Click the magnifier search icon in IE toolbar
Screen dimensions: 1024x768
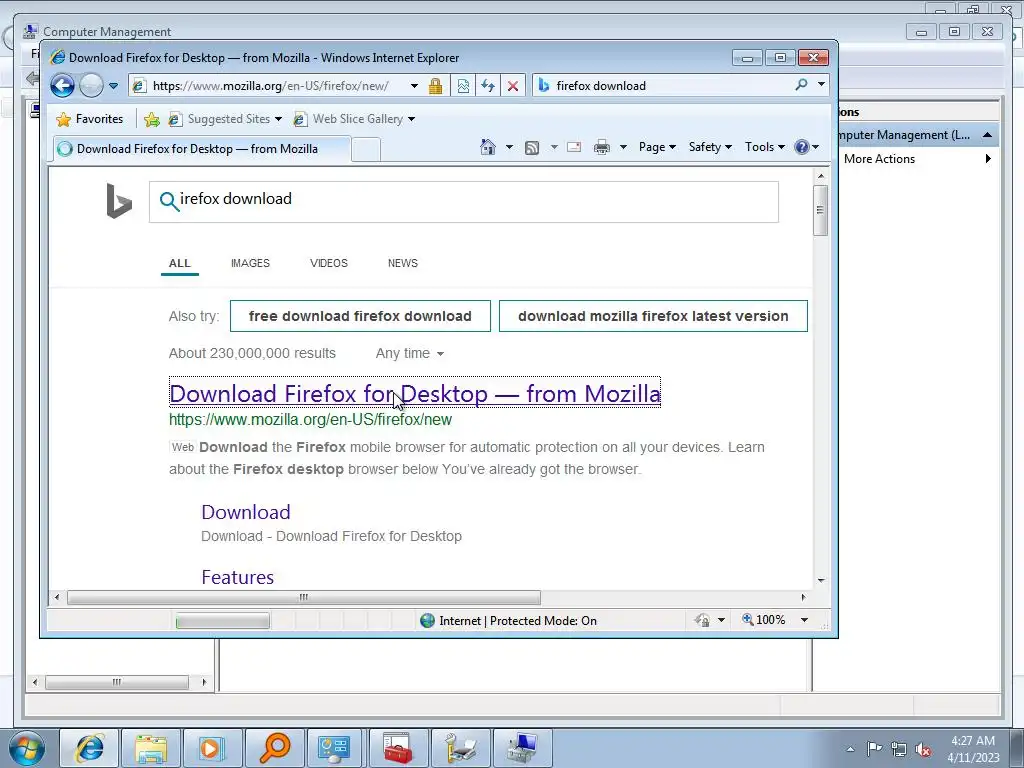(801, 85)
